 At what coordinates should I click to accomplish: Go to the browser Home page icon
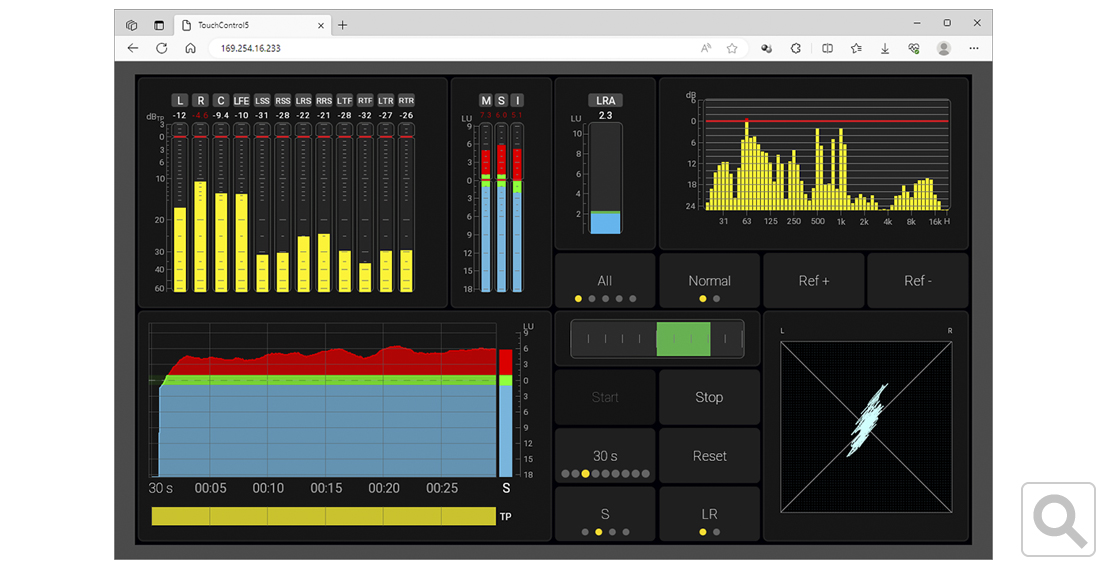pyautogui.click(x=190, y=48)
